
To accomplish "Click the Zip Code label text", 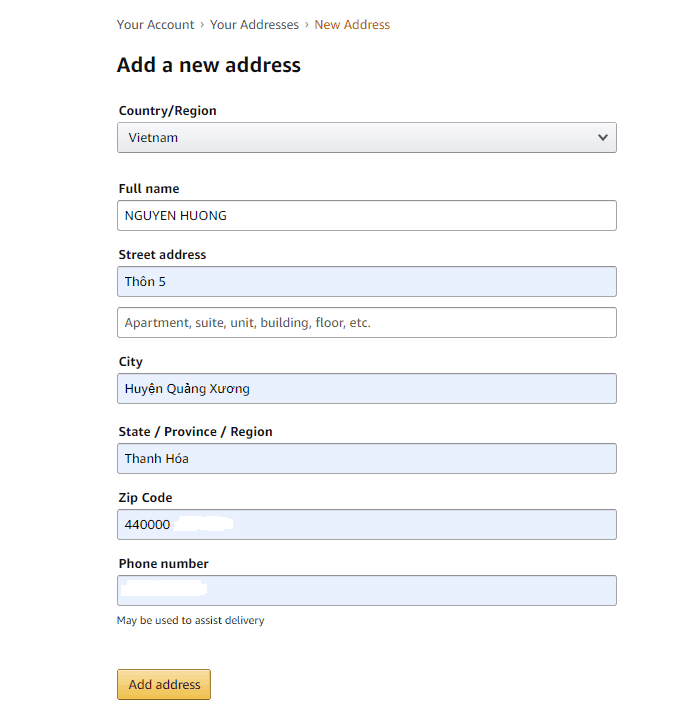I will [146, 498].
